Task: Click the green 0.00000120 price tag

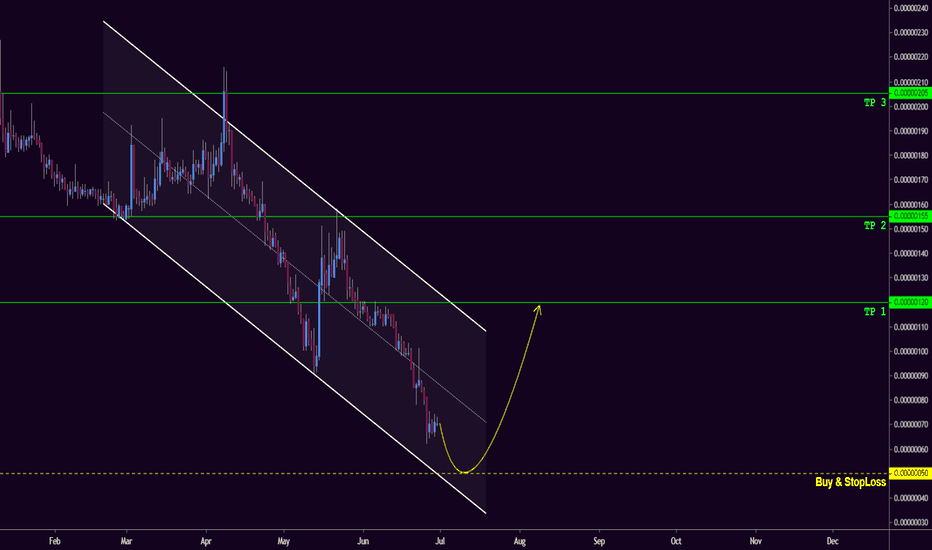Action: coord(911,303)
